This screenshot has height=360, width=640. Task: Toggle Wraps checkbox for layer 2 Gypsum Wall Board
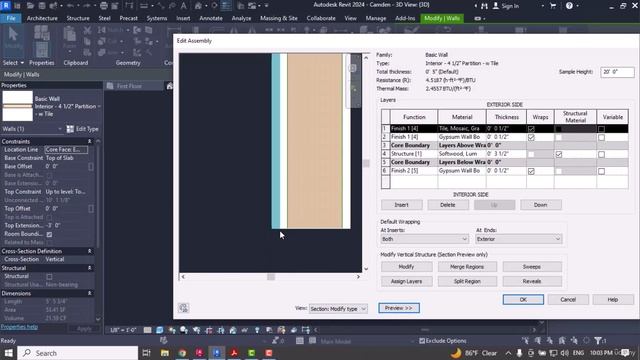(531, 138)
